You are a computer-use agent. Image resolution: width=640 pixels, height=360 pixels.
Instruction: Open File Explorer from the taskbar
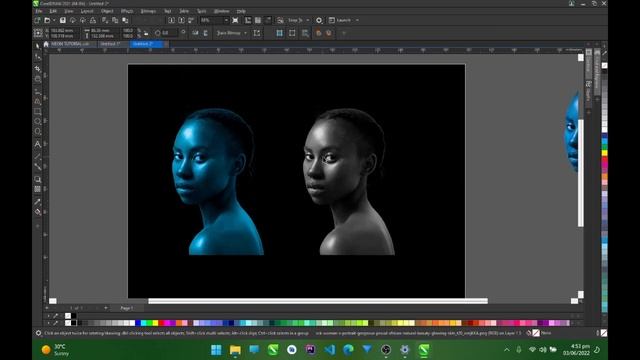(x=235, y=350)
